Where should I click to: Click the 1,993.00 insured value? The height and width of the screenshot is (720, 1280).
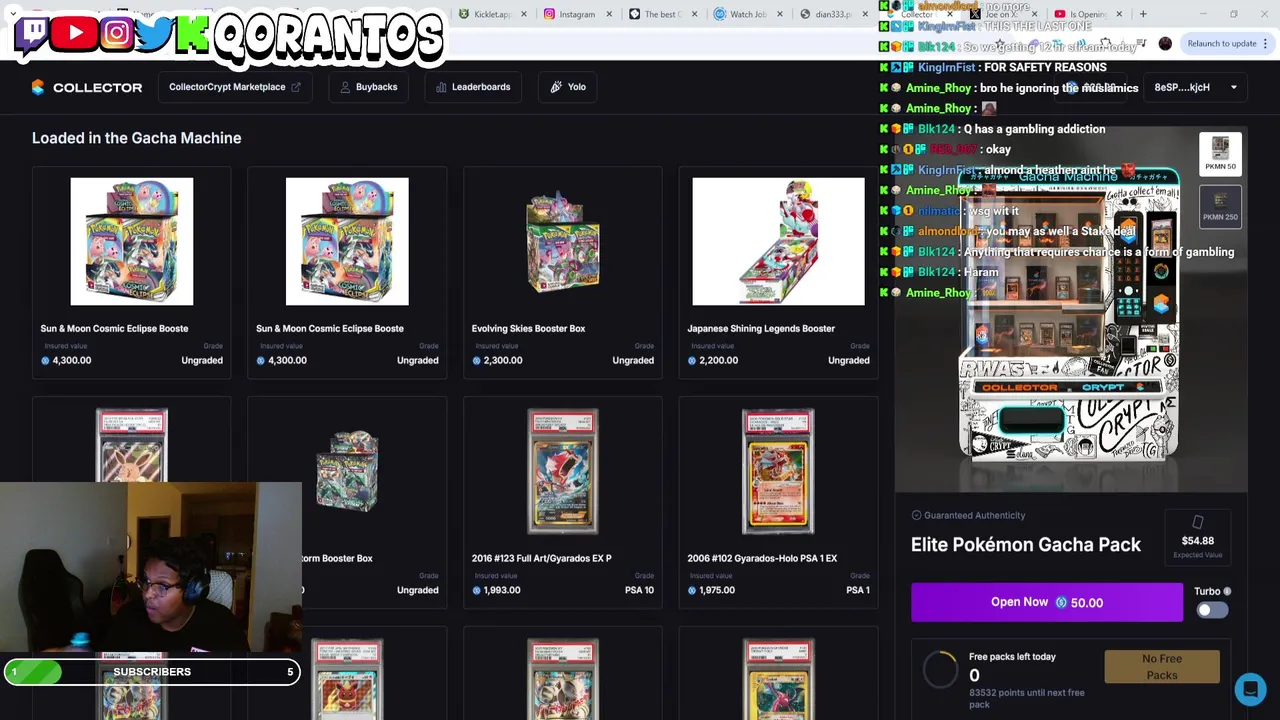click(501, 590)
